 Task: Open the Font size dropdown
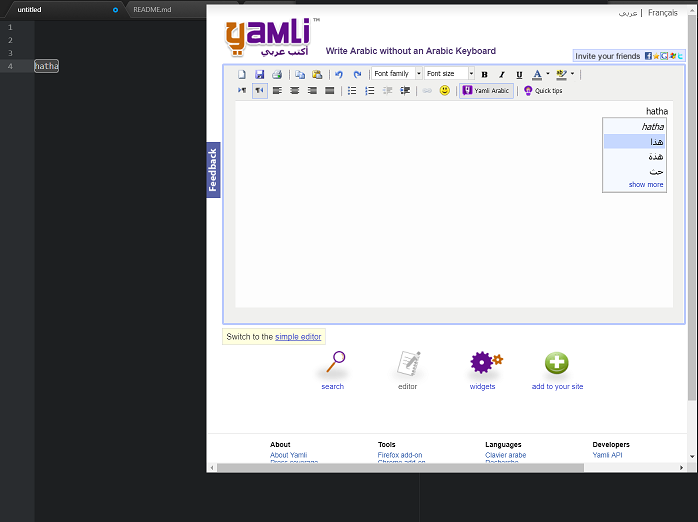(449, 73)
